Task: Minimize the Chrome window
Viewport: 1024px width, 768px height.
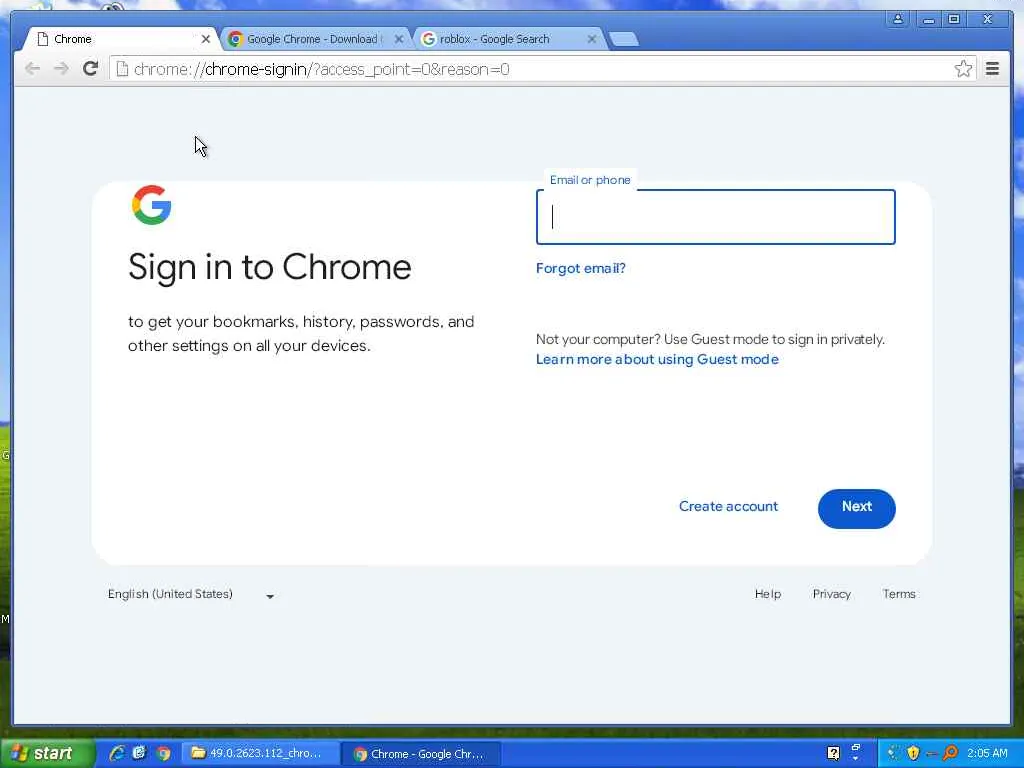Action: click(x=928, y=19)
